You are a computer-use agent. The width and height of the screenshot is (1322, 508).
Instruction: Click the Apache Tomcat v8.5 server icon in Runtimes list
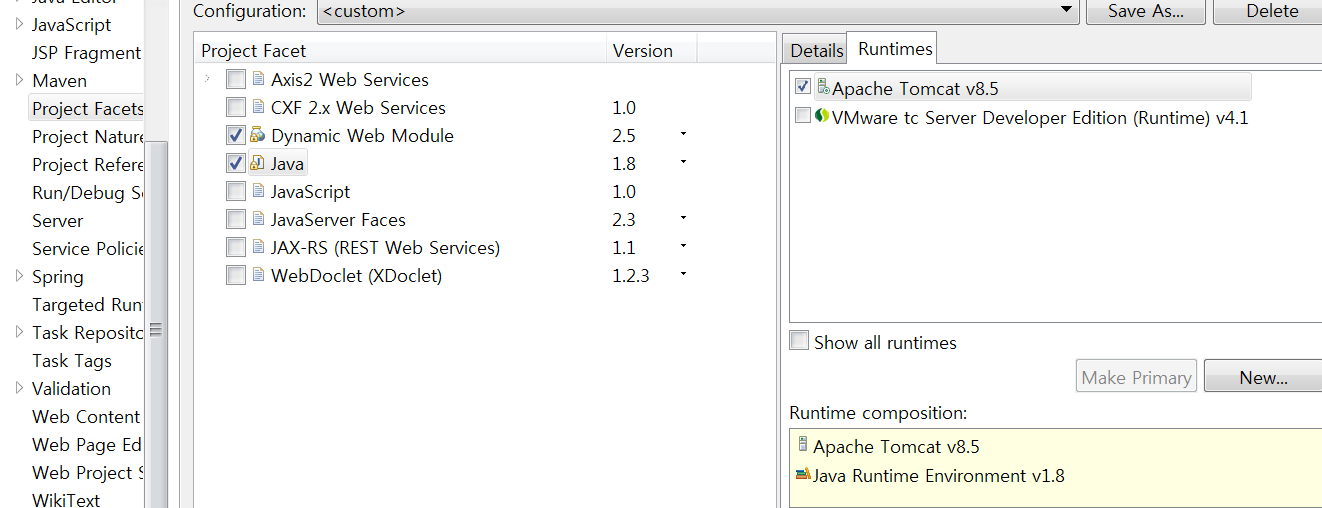pyautogui.click(x=823, y=87)
